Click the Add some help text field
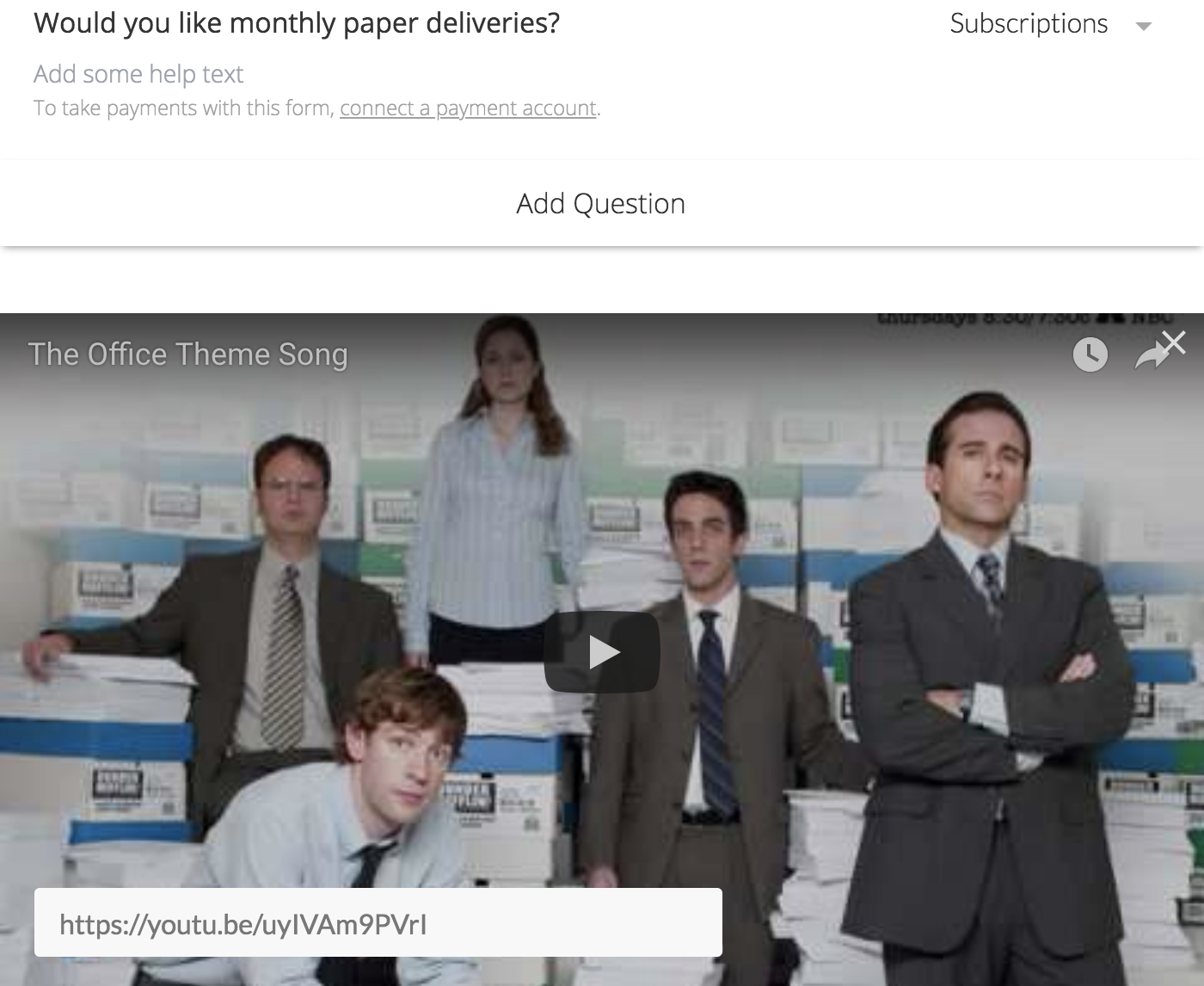 click(138, 74)
